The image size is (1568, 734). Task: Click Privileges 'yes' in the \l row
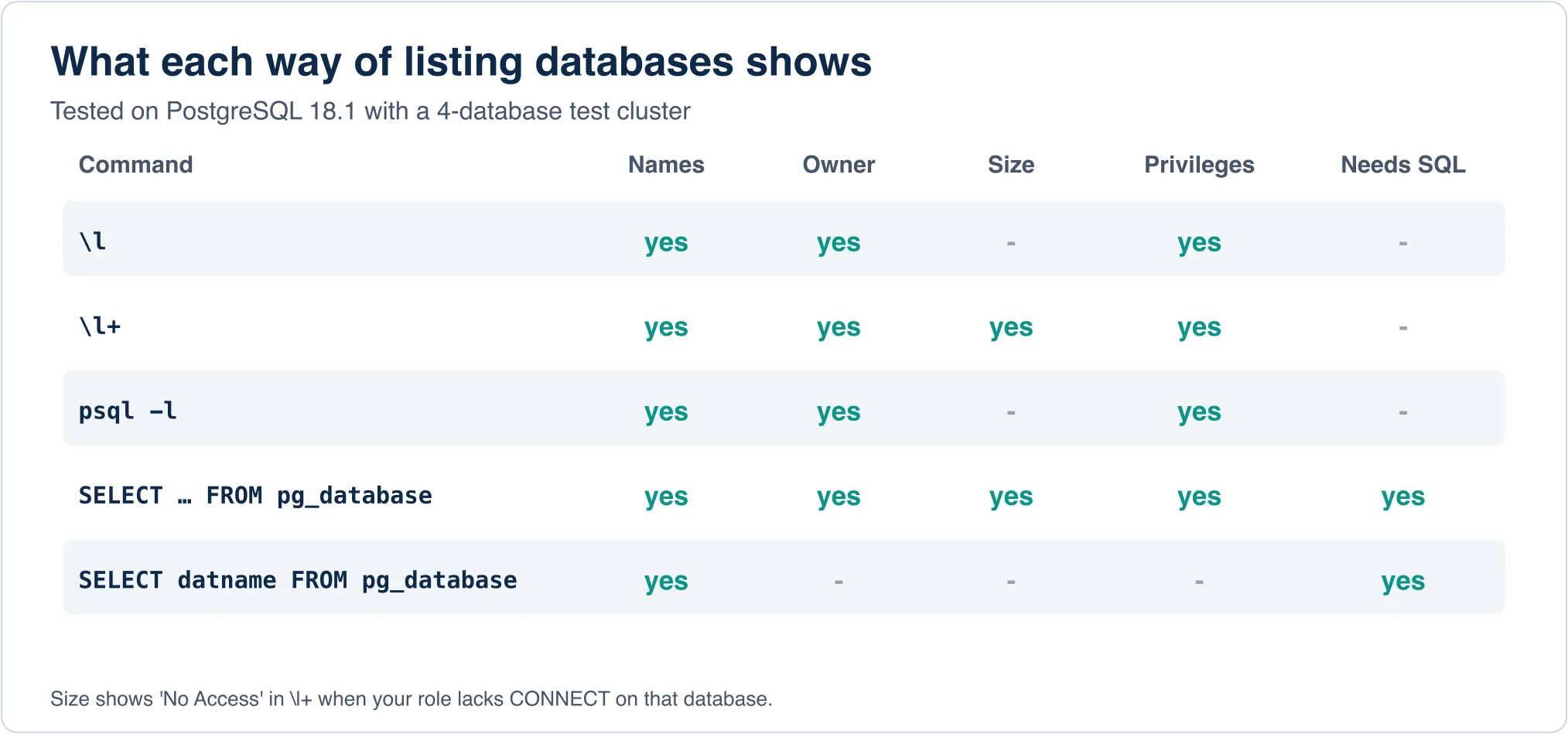pos(1199,243)
